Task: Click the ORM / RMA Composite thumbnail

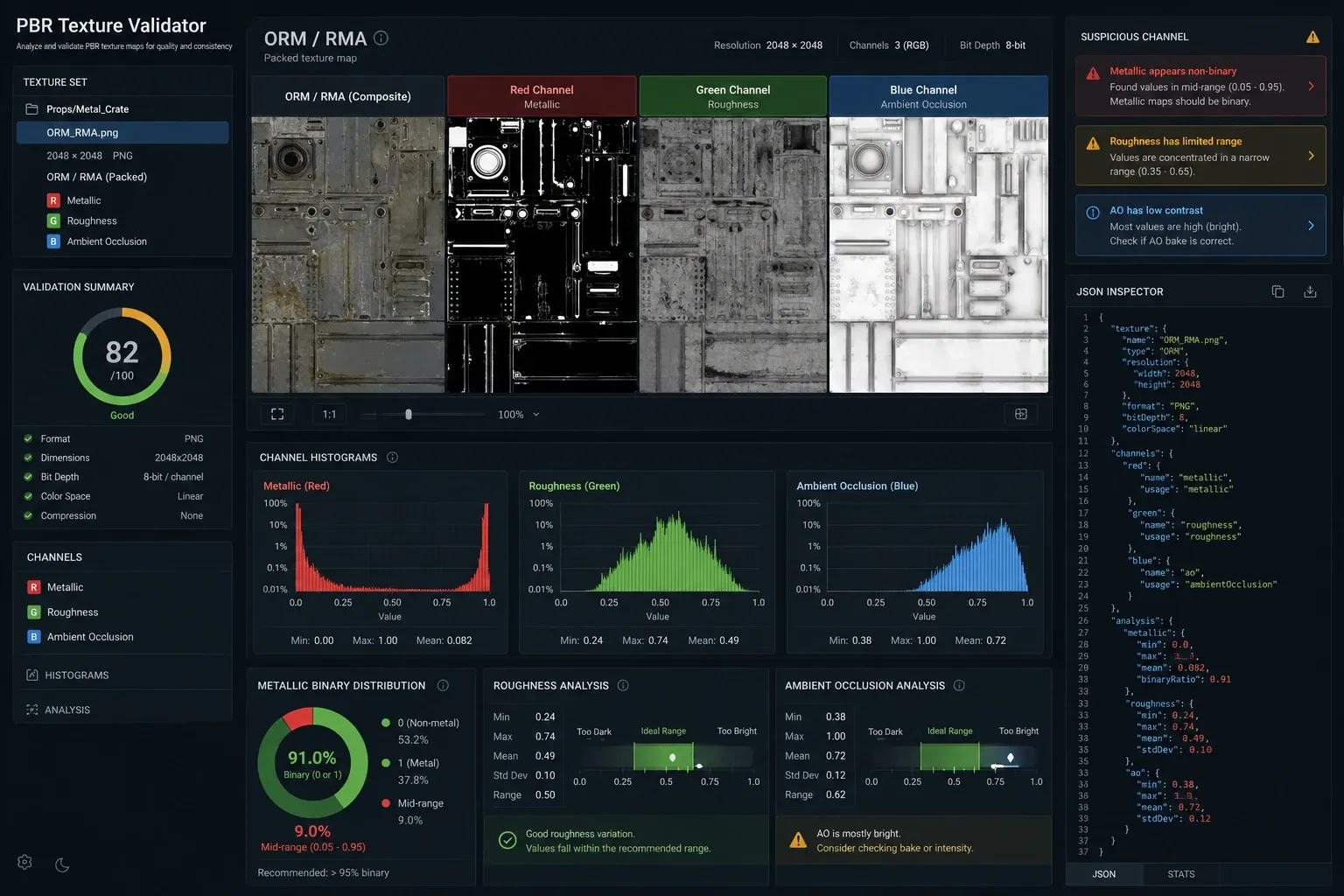Action: [x=348, y=255]
